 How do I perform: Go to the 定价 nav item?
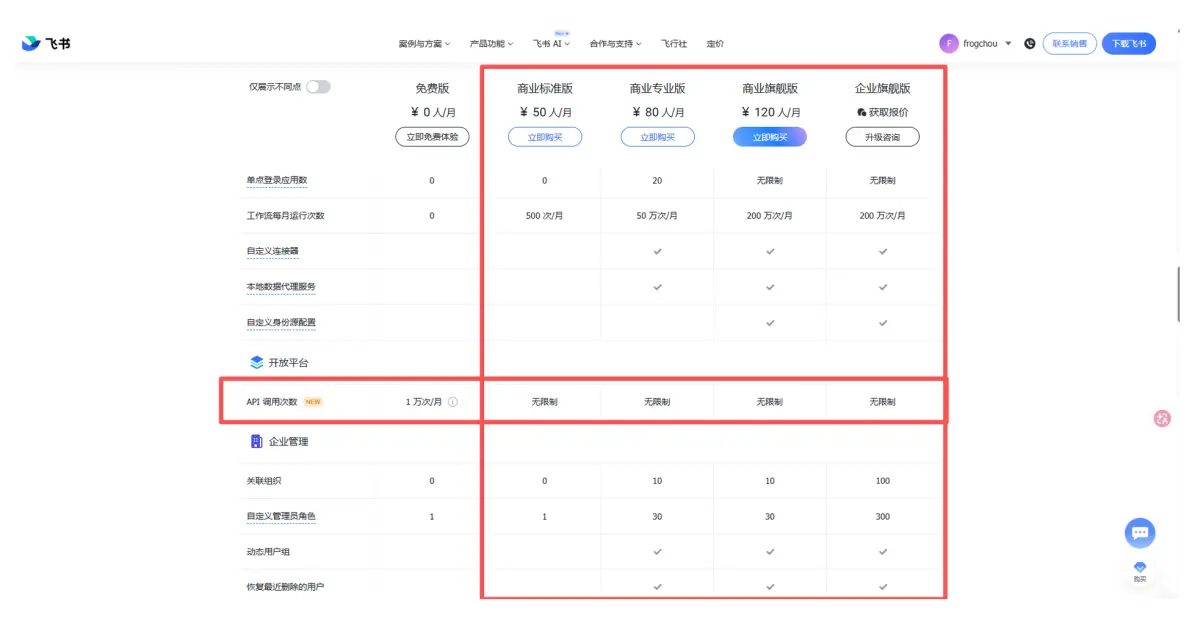coord(715,44)
